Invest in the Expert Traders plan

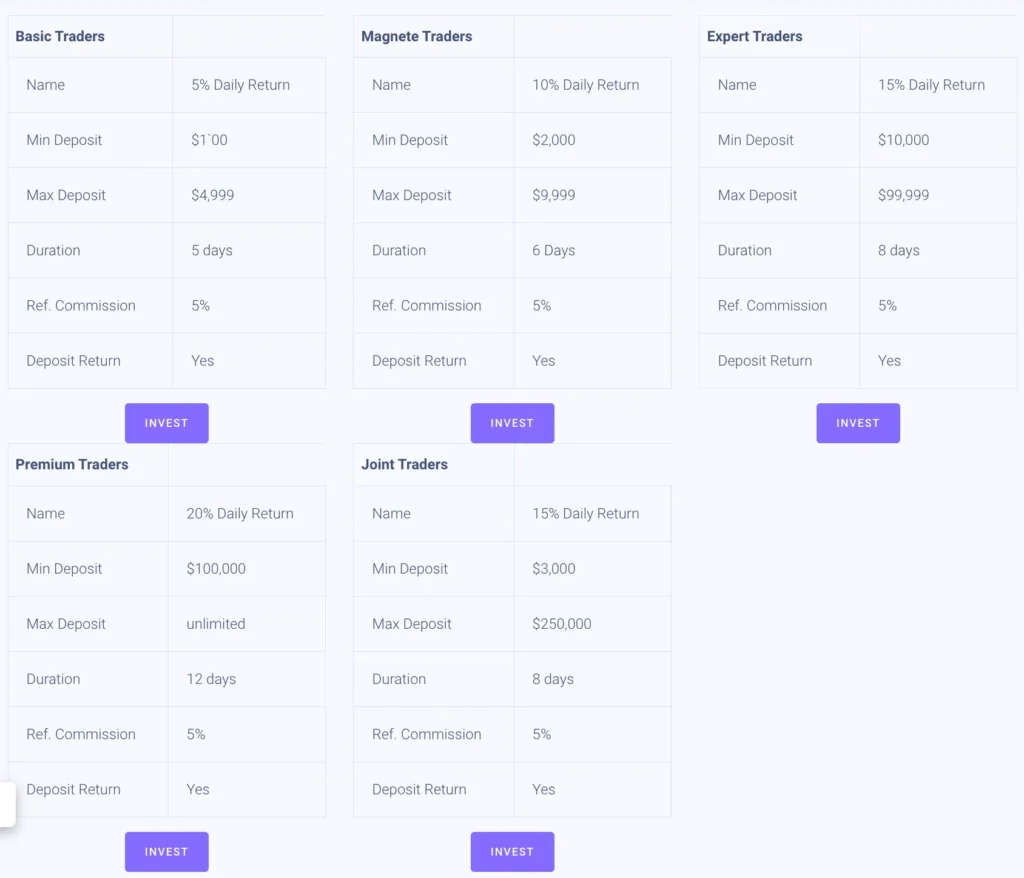tap(857, 423)
